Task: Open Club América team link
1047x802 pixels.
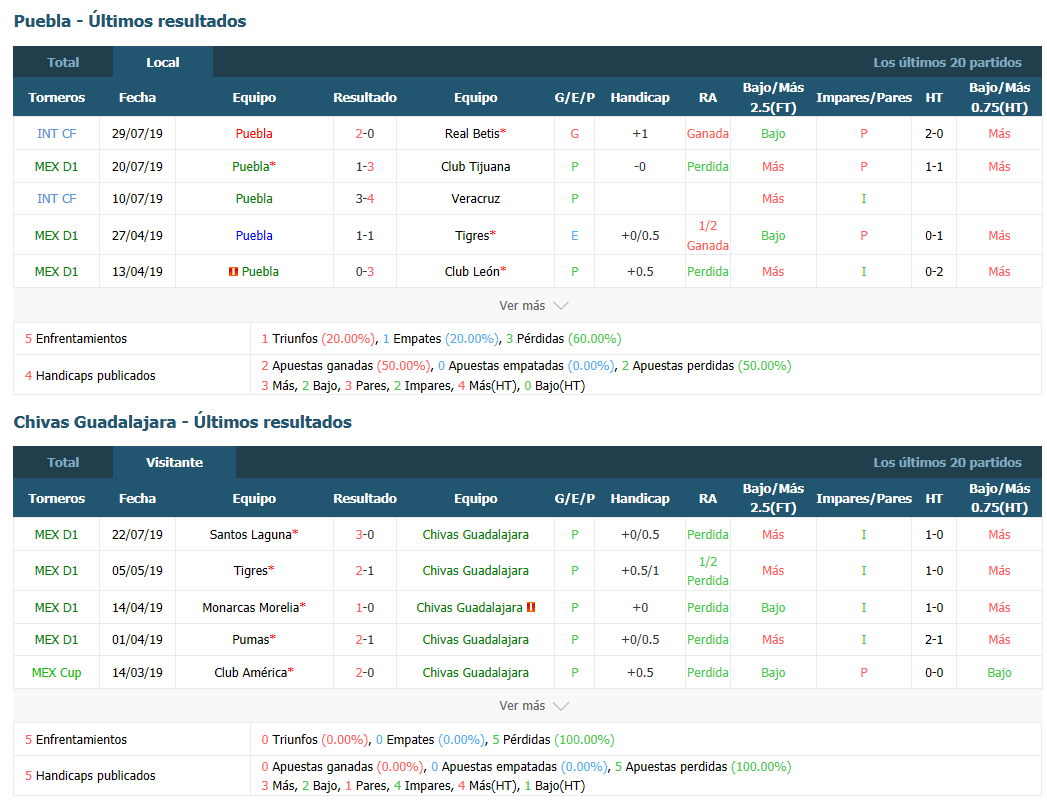Action: pyautogui.click(x=250, y=672)
